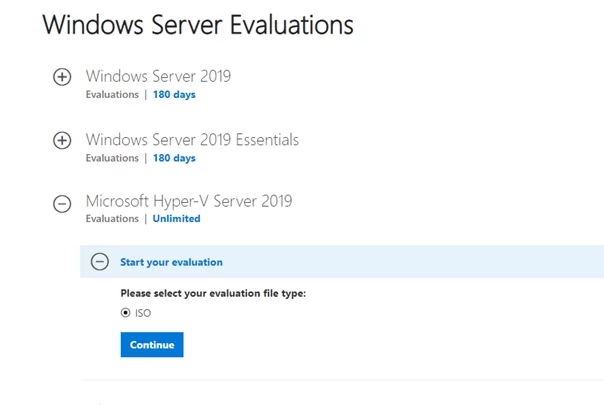Viewport: 604px width, 405px height.
Task: Click the Start your evaluation link
Action: click(x=171, y=262)
